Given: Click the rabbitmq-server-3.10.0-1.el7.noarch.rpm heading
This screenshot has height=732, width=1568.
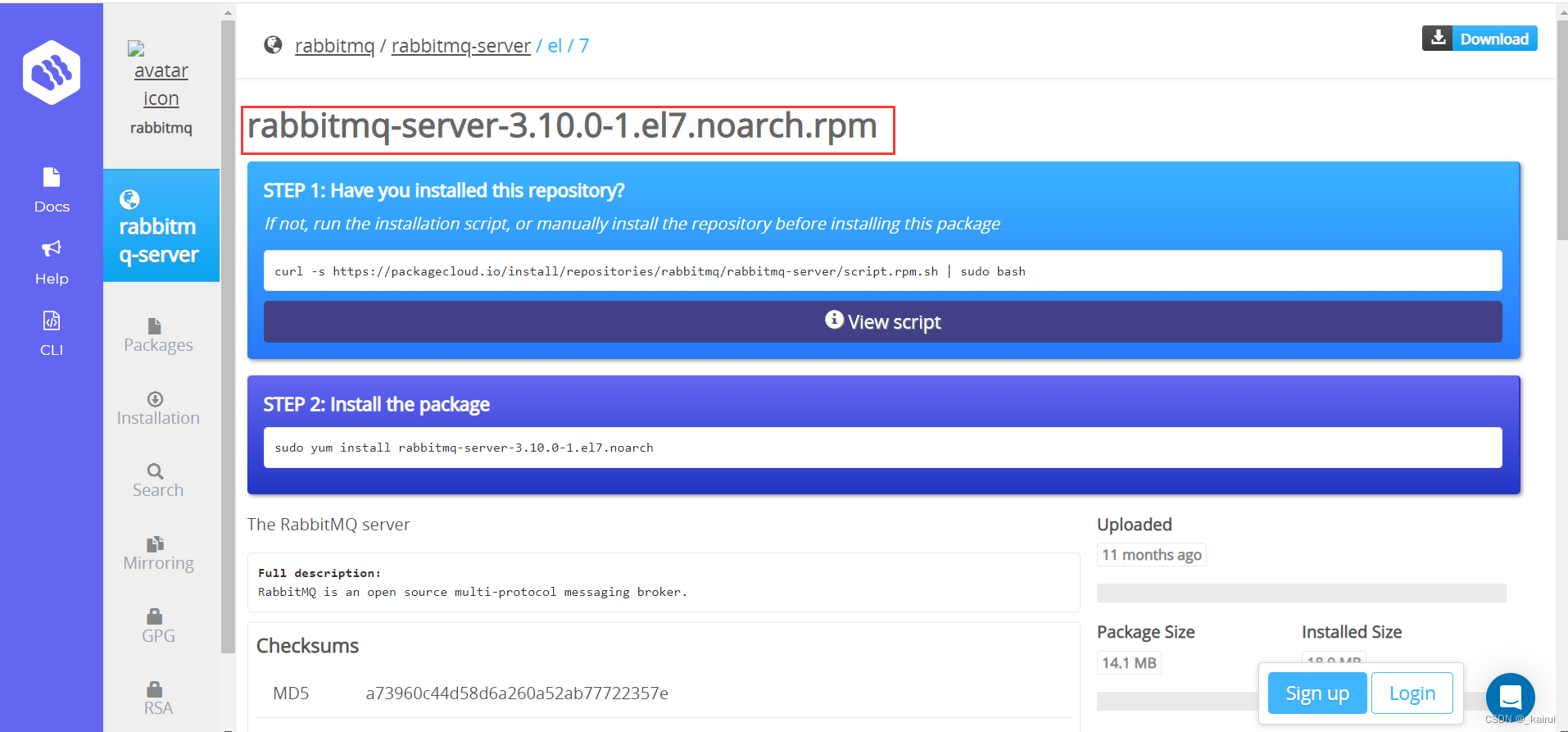Looking at the screenshot, I should [562, 126].
